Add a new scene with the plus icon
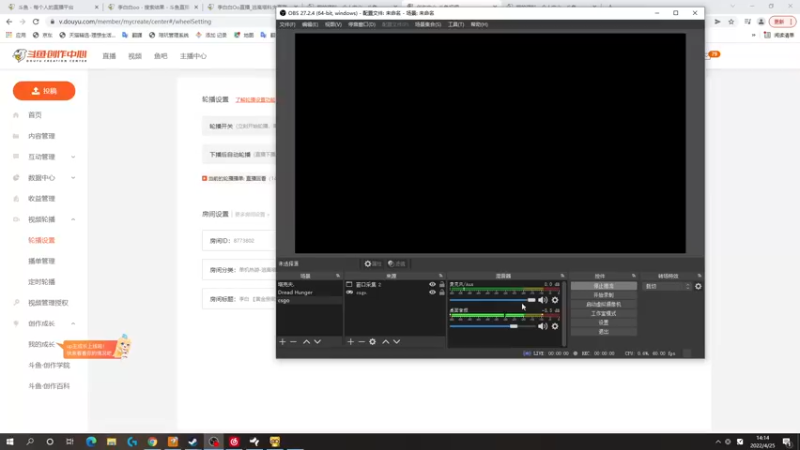This screenshot has height=450, width=800. [x=283, y=342]
